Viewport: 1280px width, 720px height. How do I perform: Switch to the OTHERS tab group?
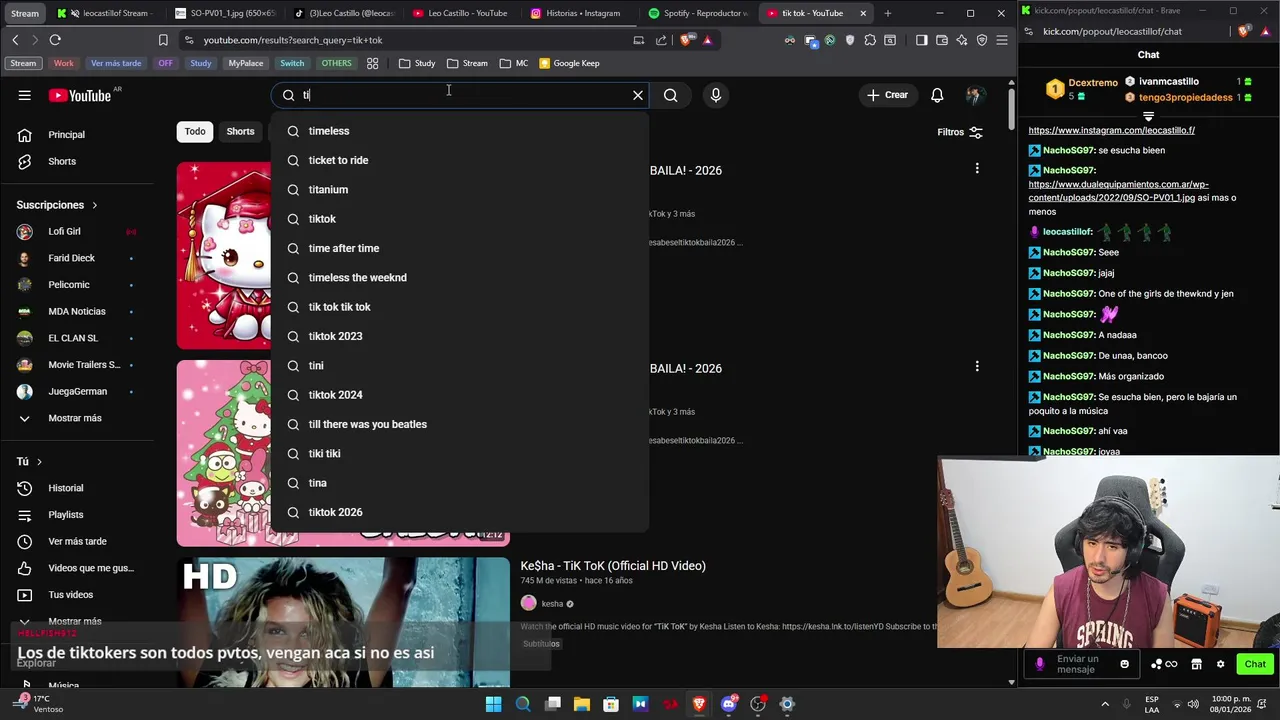[336, 63]
